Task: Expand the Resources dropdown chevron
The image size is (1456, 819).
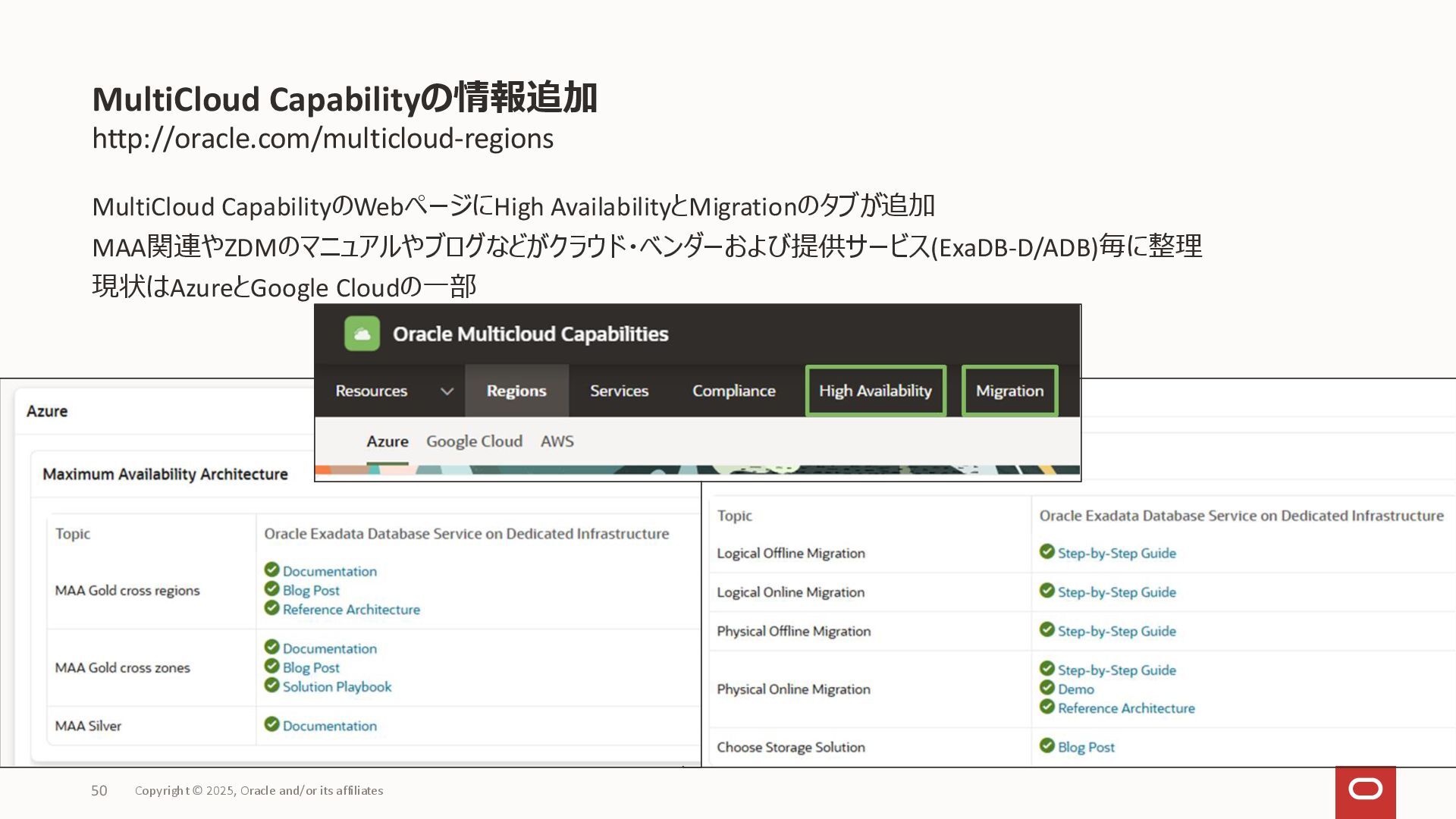Action: click(x=447, y=391)
